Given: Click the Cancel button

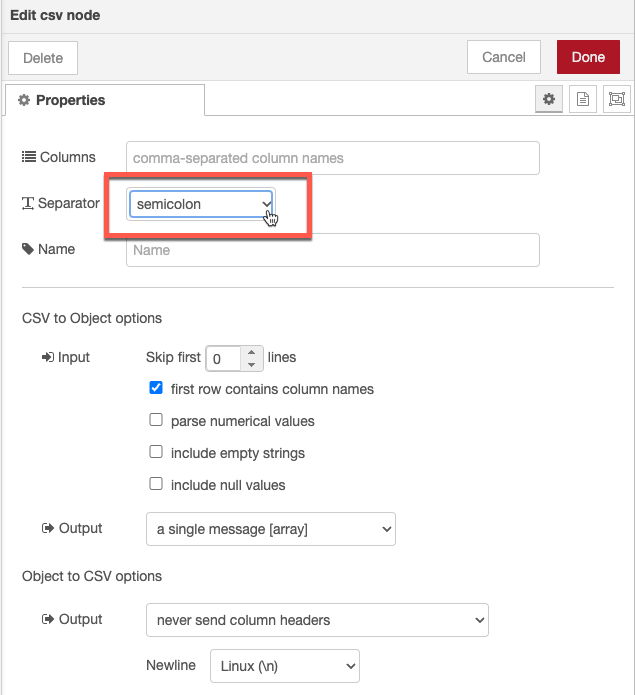Looking at the screenshot, I should click(x=504, y=57).
